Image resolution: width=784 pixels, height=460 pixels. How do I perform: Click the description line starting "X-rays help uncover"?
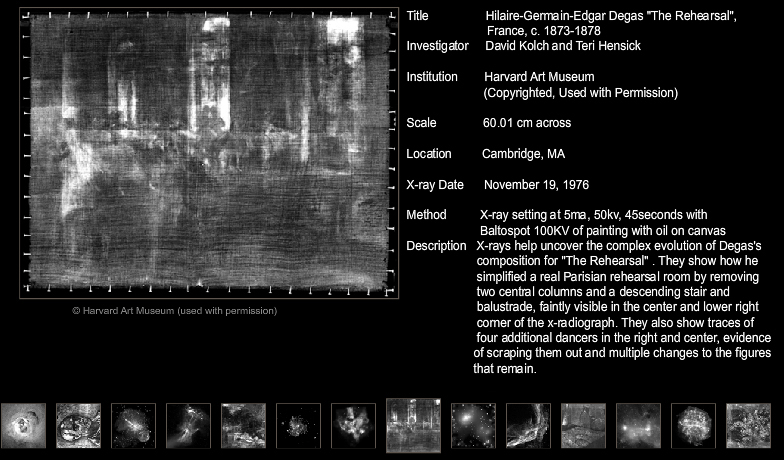[619, 246]
